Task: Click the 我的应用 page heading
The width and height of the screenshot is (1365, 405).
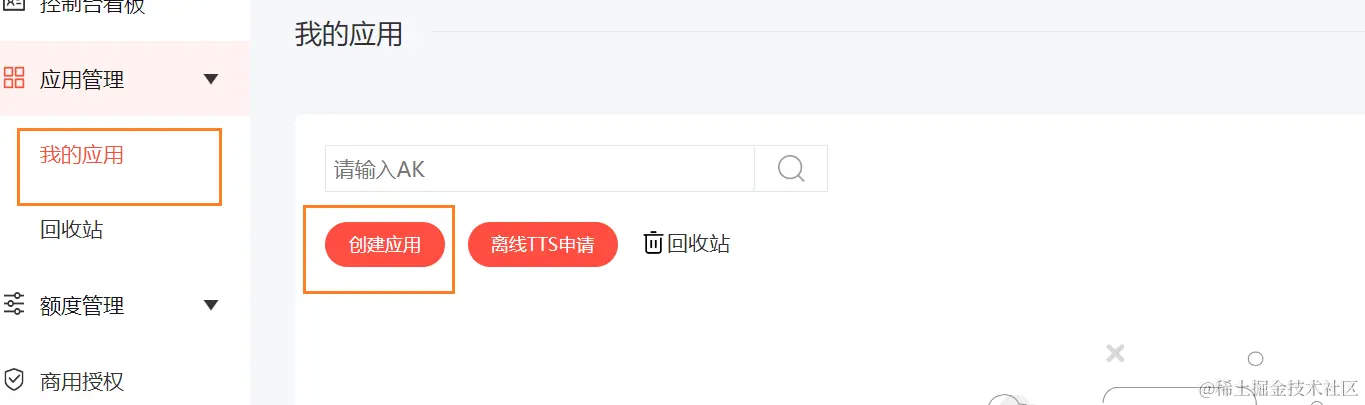Action: (x=349, y=34)
